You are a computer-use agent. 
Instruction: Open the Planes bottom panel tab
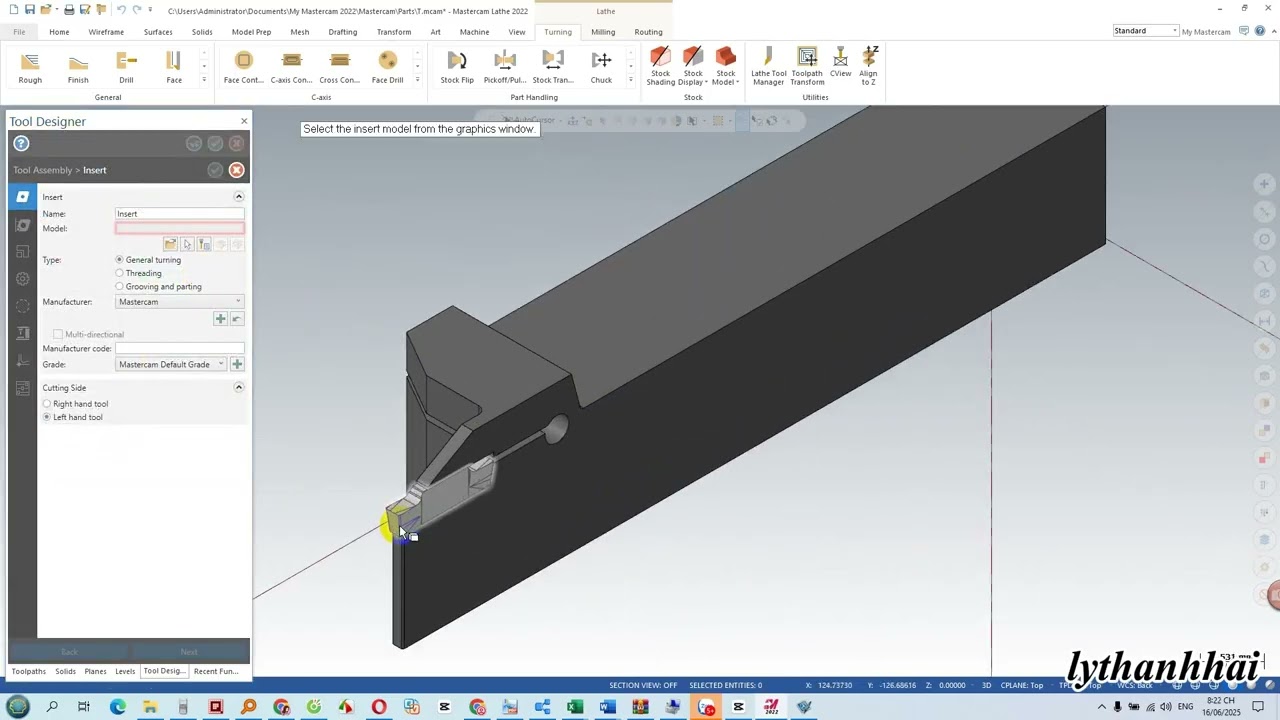[x=95, y=671]
